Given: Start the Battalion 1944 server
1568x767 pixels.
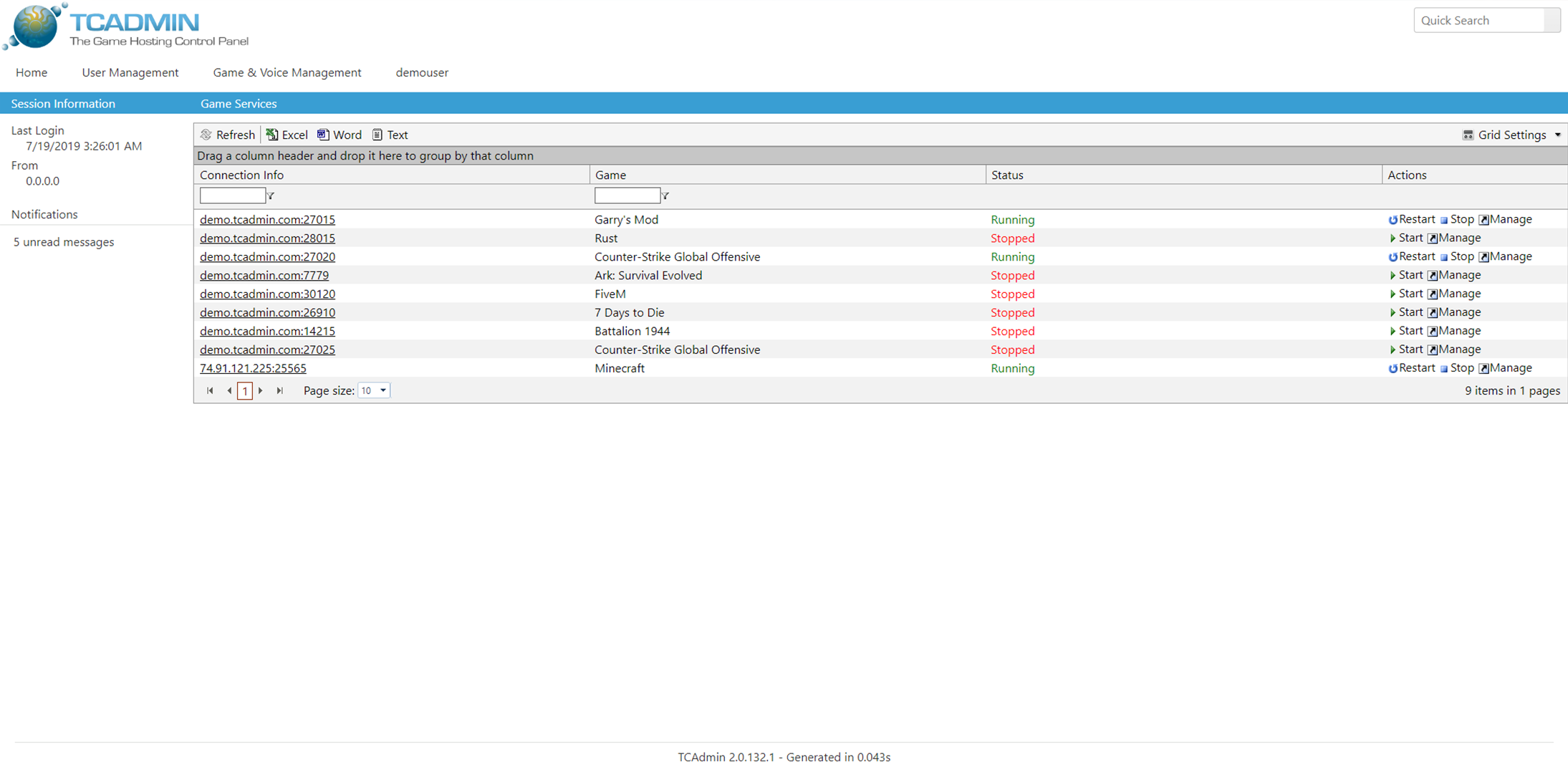Looking at the screenshot, I should tap(1406, 331).
